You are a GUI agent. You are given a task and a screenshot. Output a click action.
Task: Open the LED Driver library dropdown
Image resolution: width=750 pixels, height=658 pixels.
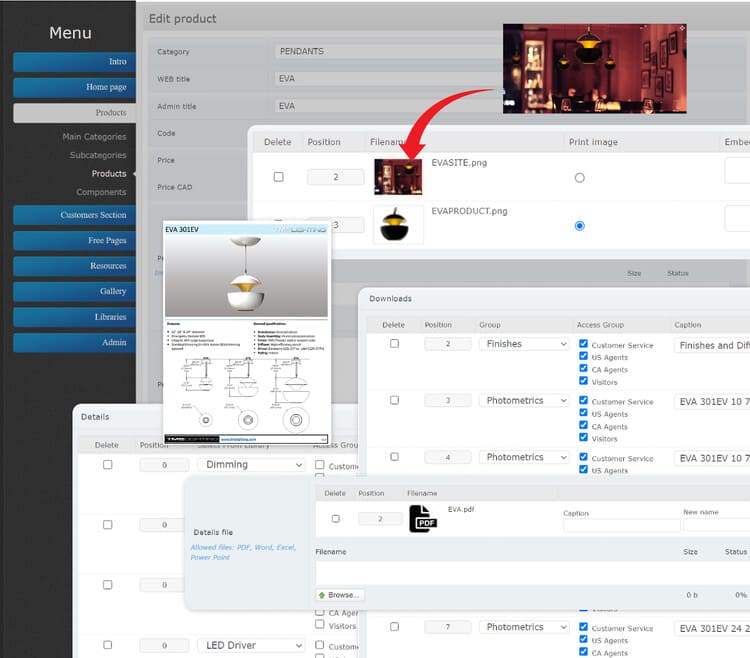251,645
